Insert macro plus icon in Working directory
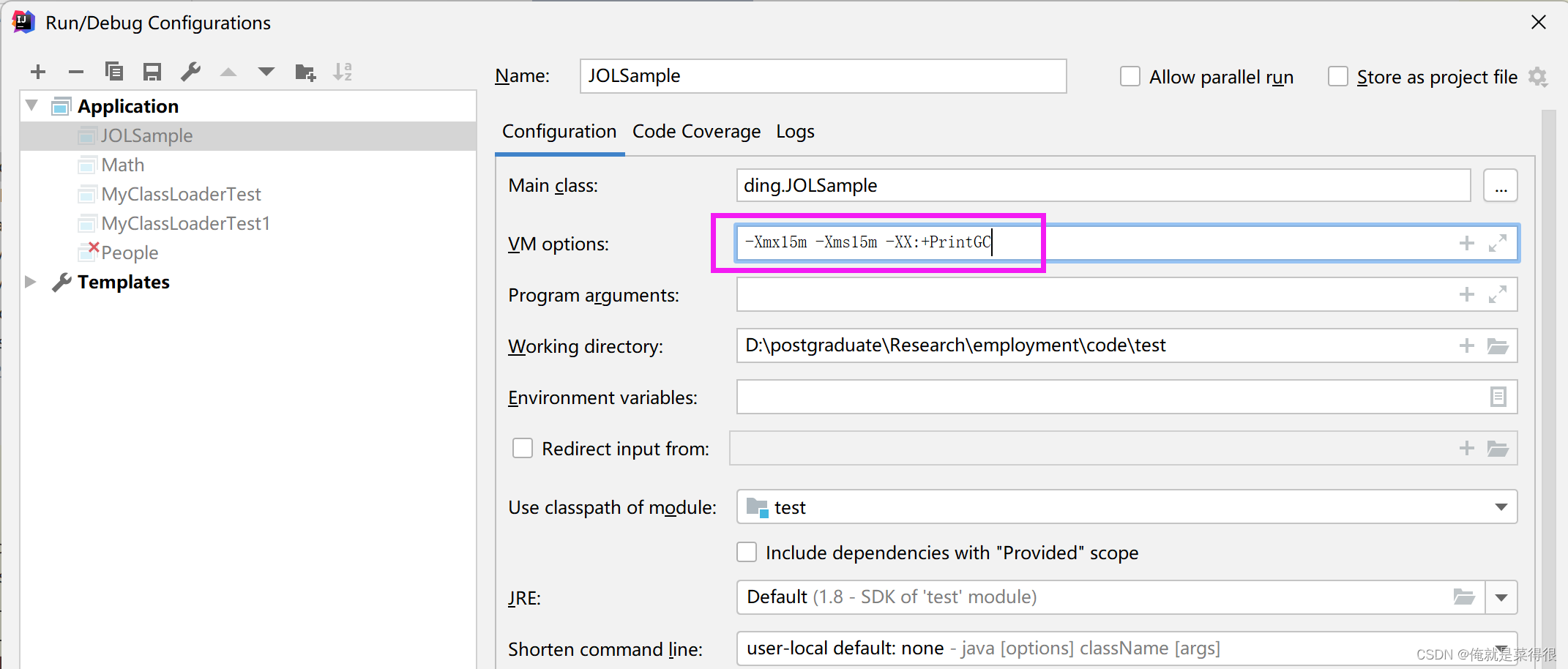This screenshot has width=1568, height=669. coord(1467,345)
